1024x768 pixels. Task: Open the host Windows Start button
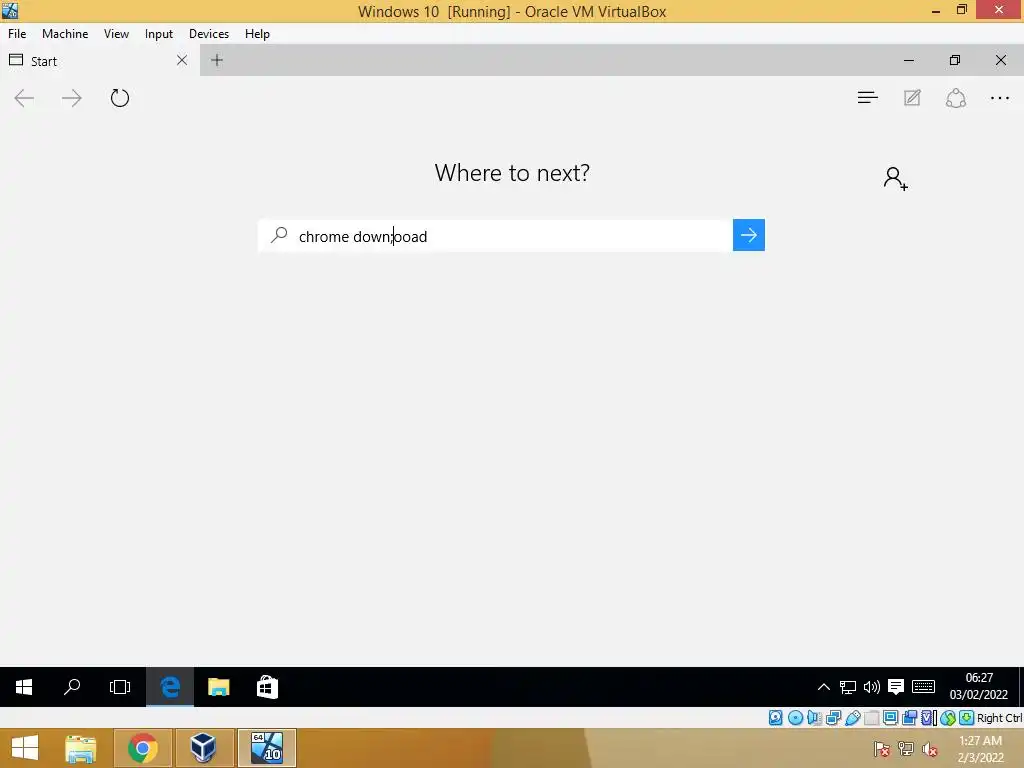coord(25,748)
